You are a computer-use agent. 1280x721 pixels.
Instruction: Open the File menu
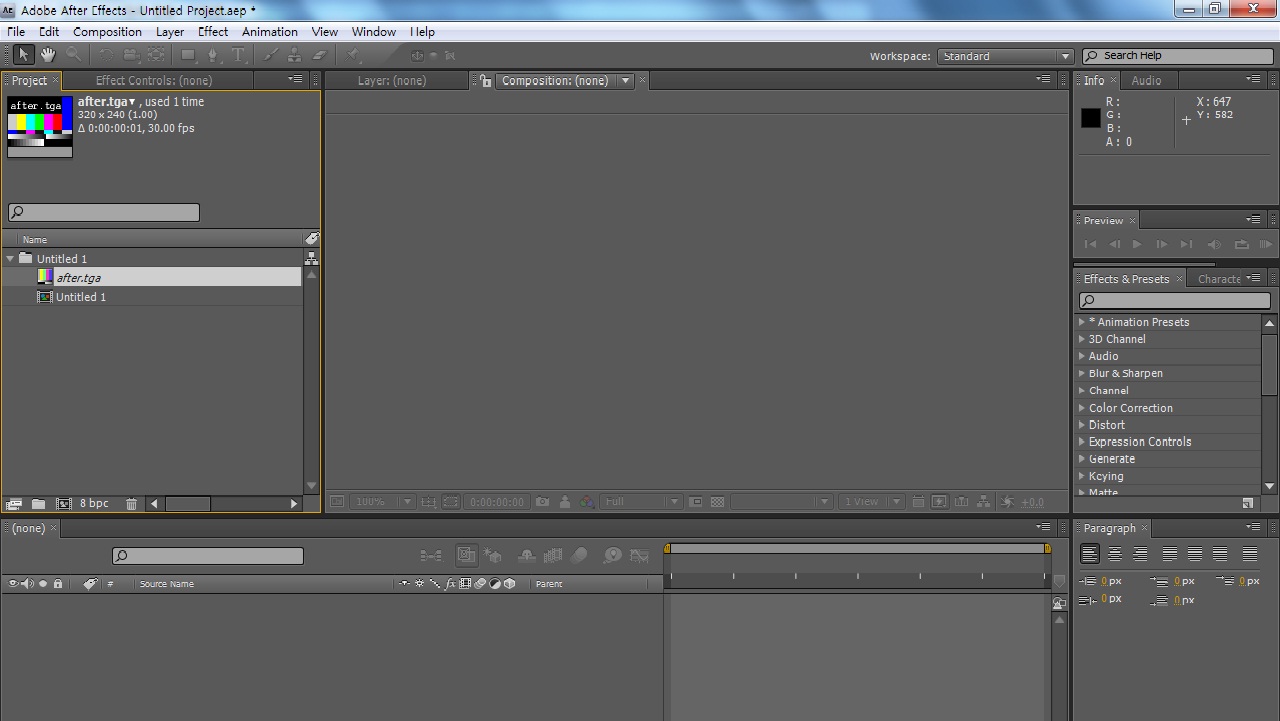pyautogui.click(x=16, y=31)
